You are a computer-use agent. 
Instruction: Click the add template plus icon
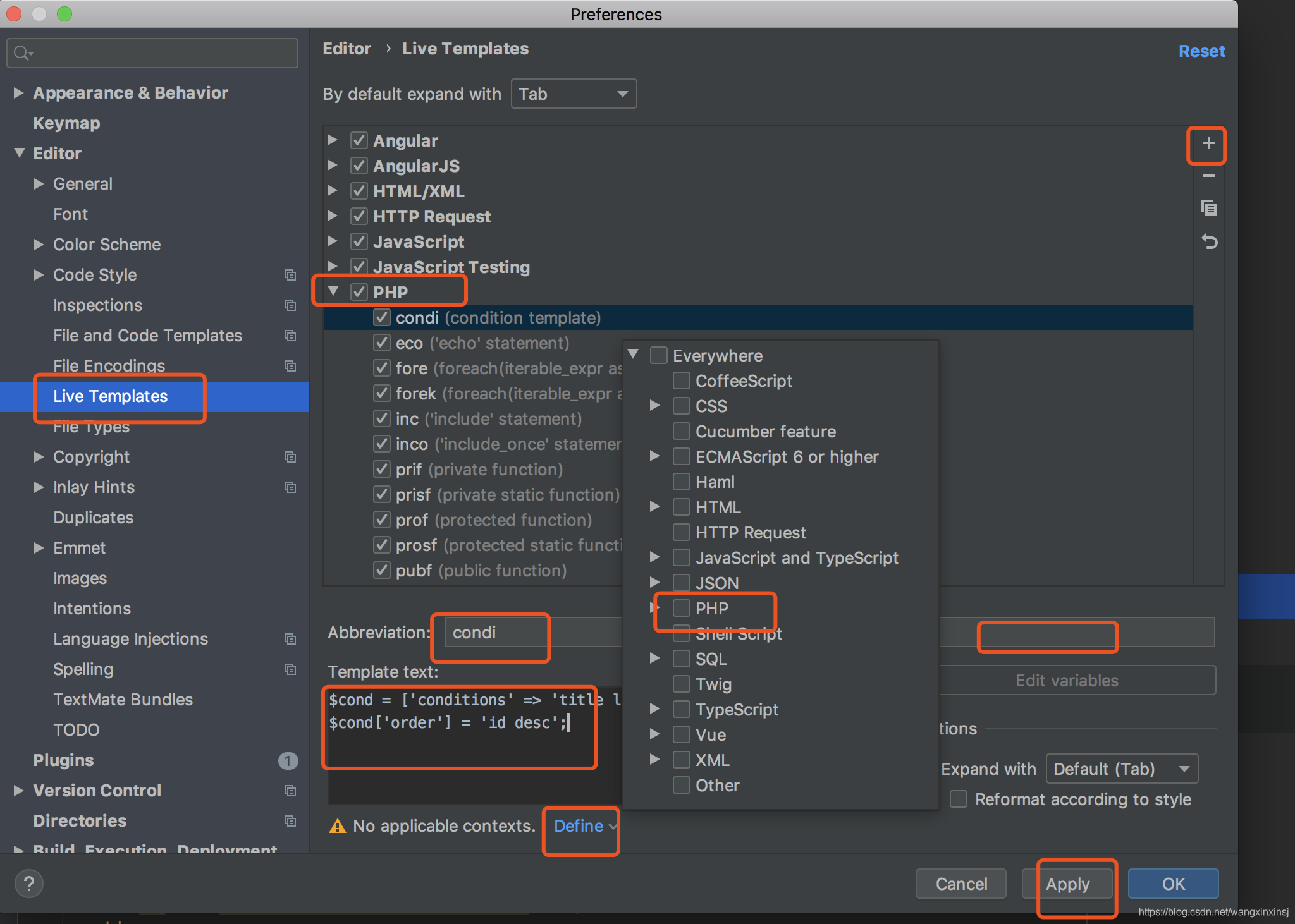pos(1208,143)
